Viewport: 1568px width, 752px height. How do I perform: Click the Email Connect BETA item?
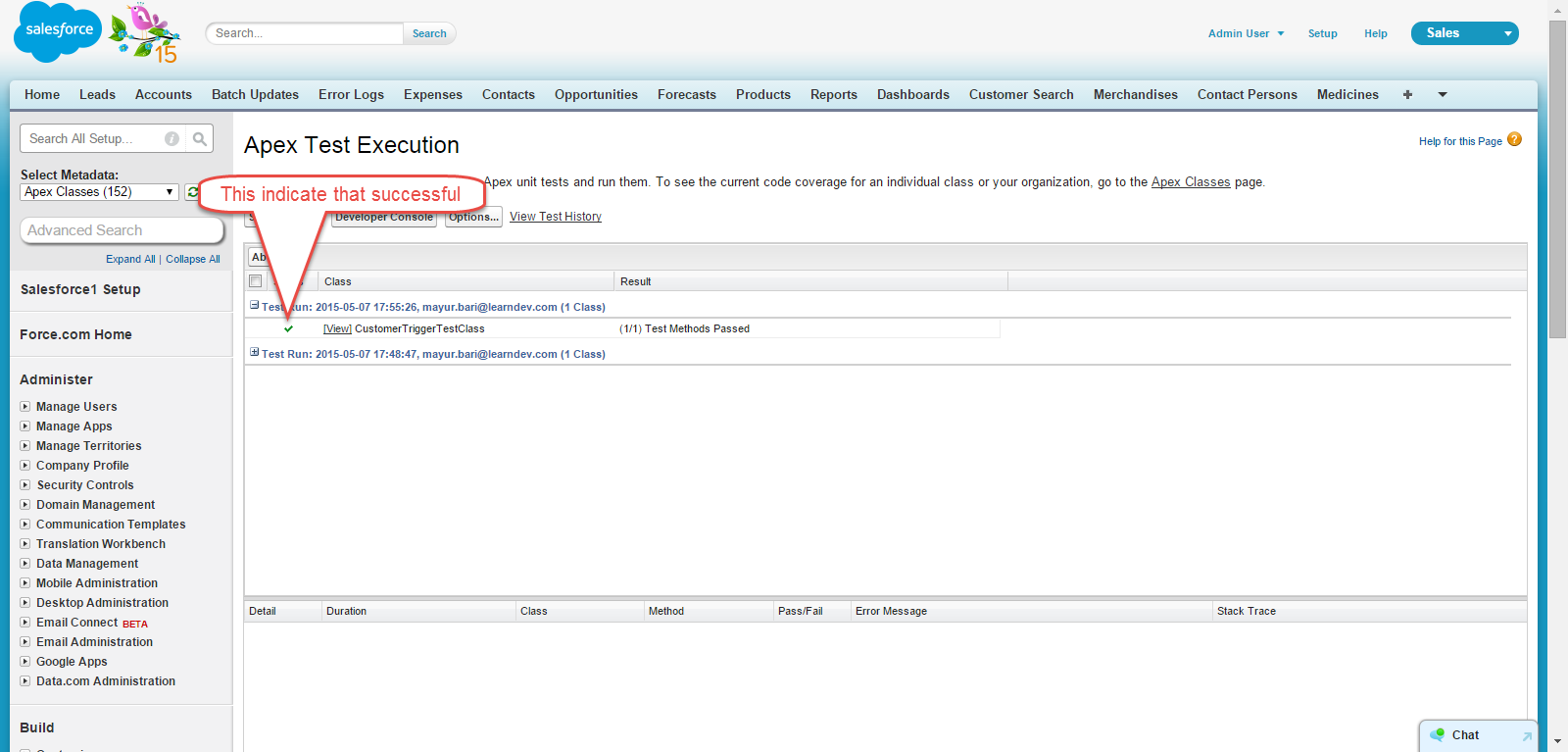point(92,623)
